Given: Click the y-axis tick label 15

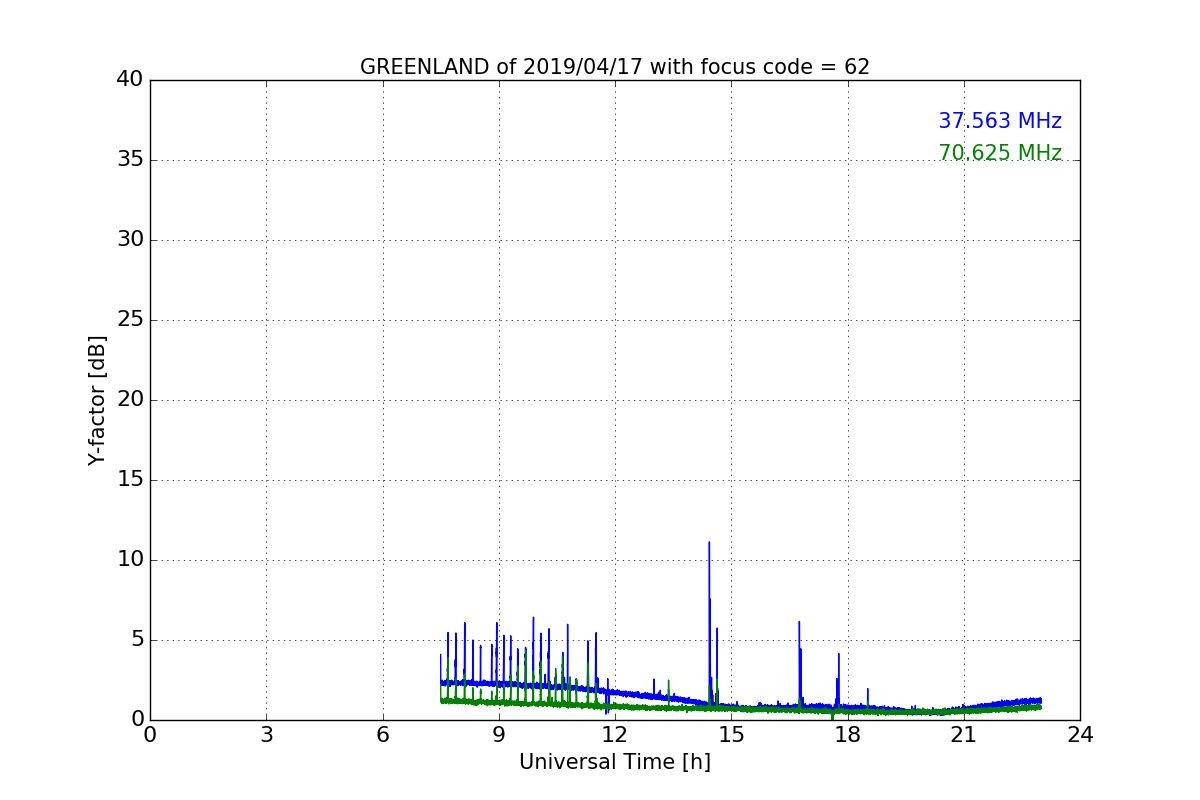Looking at the screenshot, I should [130, 480].
